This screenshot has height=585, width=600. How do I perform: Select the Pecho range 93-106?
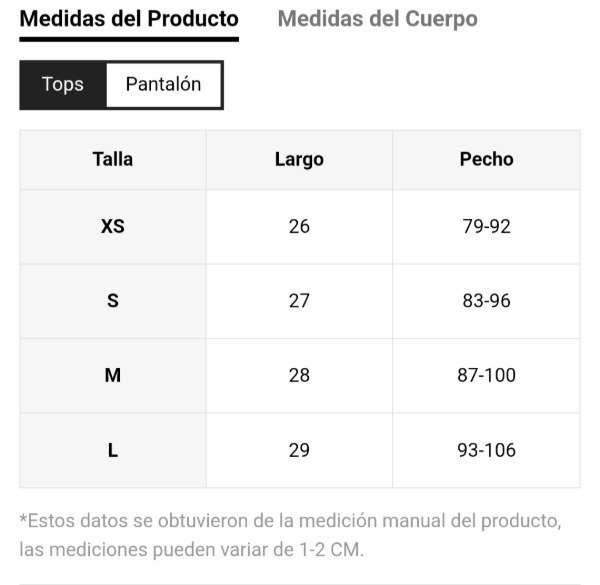point(486,450)
